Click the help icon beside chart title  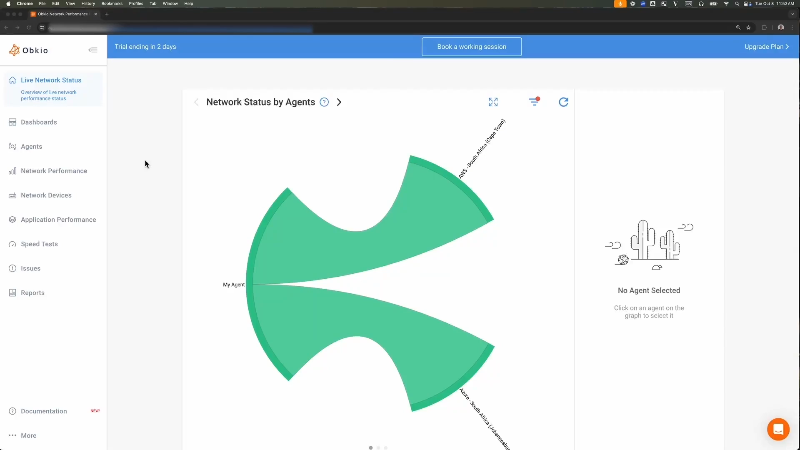(324, 102)
